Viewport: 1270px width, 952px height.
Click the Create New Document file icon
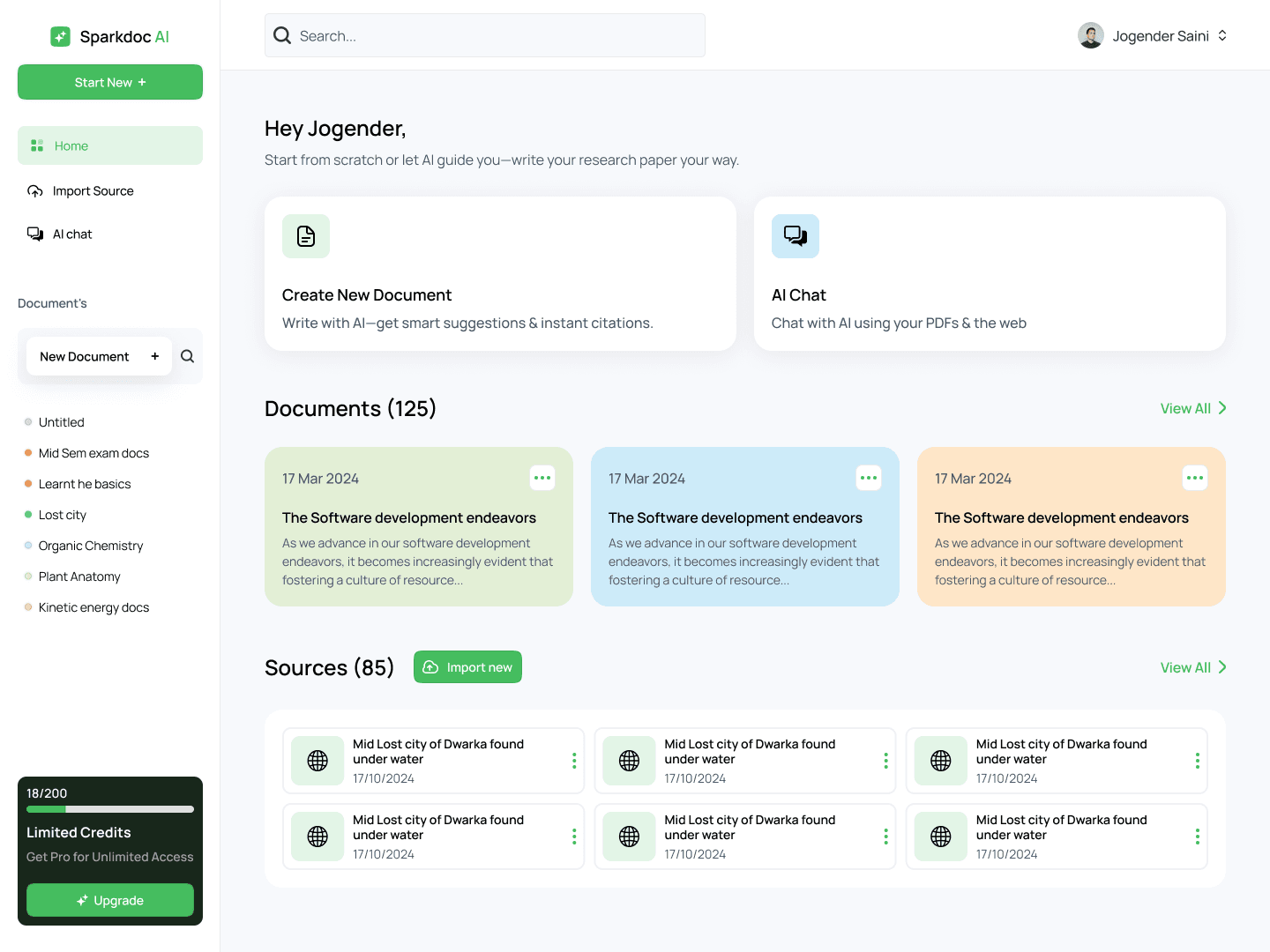point(305,235)
